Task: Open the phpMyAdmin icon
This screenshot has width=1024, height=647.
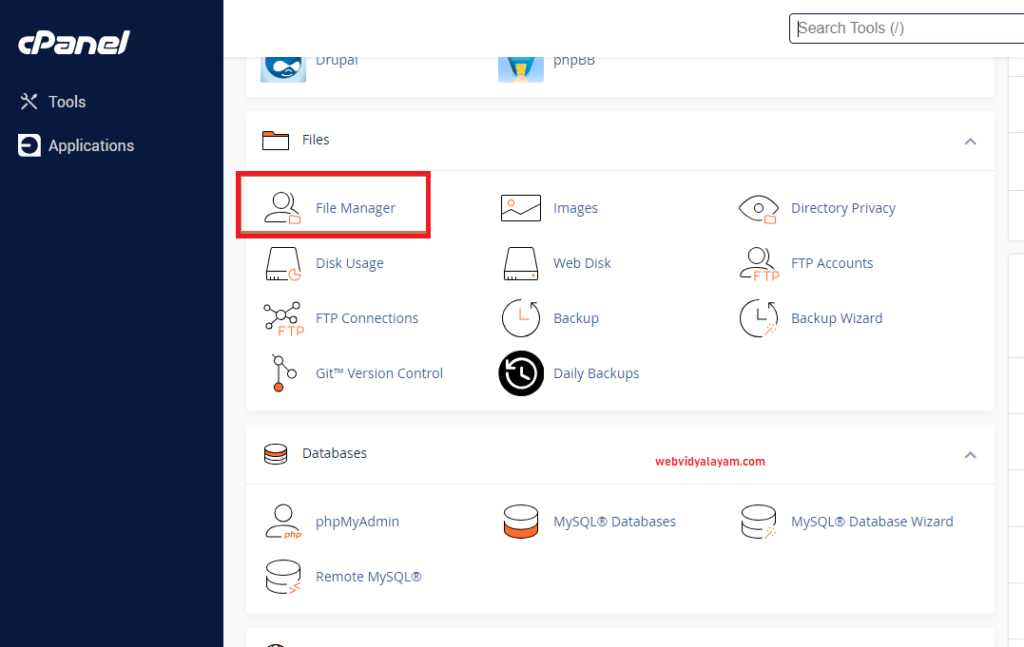Action: (281, 521)
